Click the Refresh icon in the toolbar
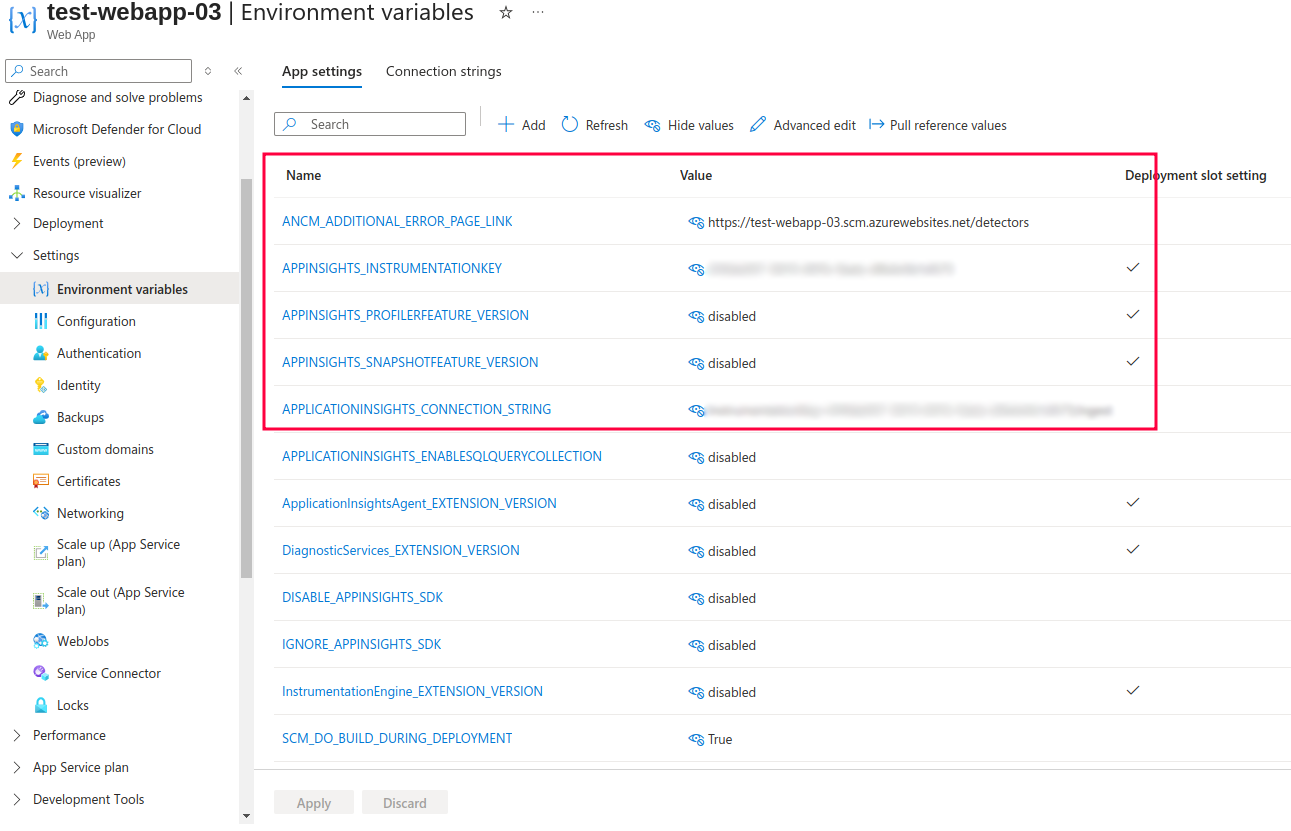 pos(570,124)
